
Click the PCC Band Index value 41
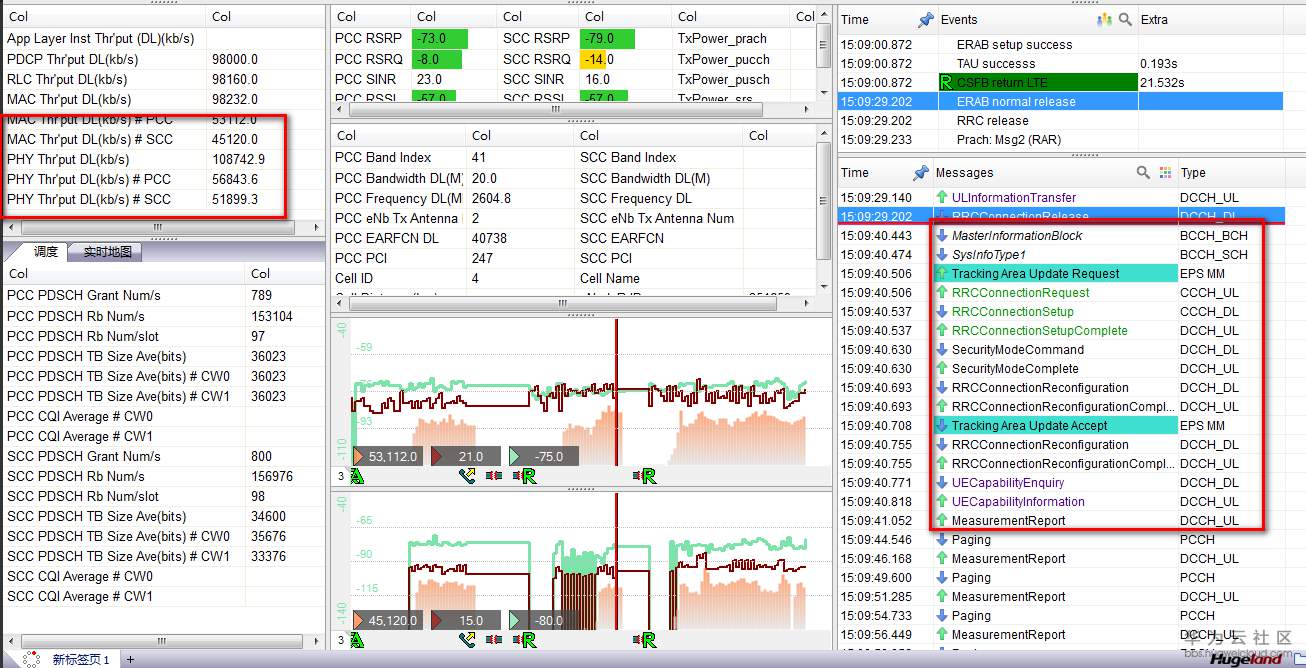click(478, 157)
